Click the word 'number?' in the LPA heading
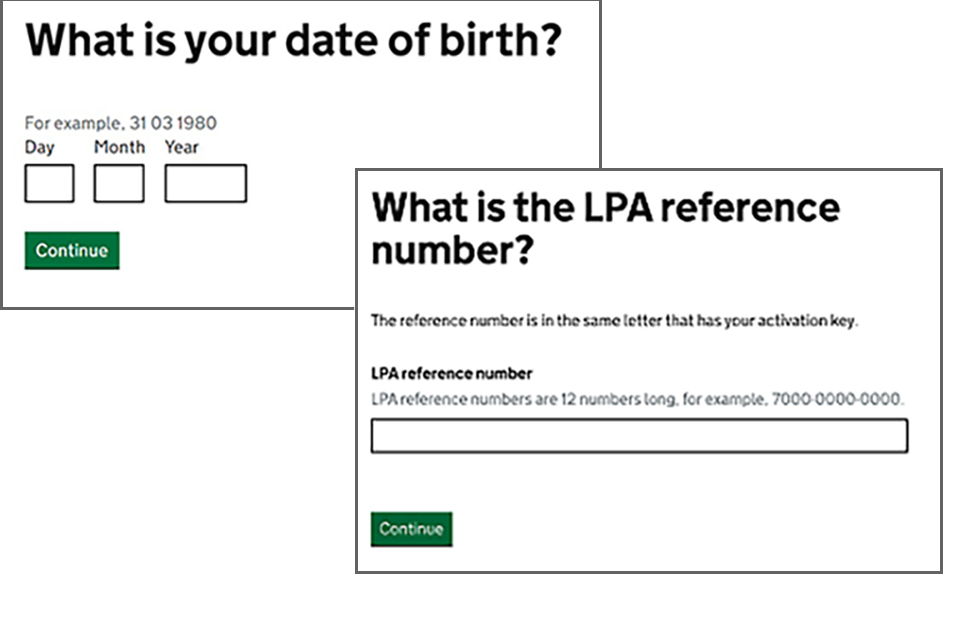 450,251
